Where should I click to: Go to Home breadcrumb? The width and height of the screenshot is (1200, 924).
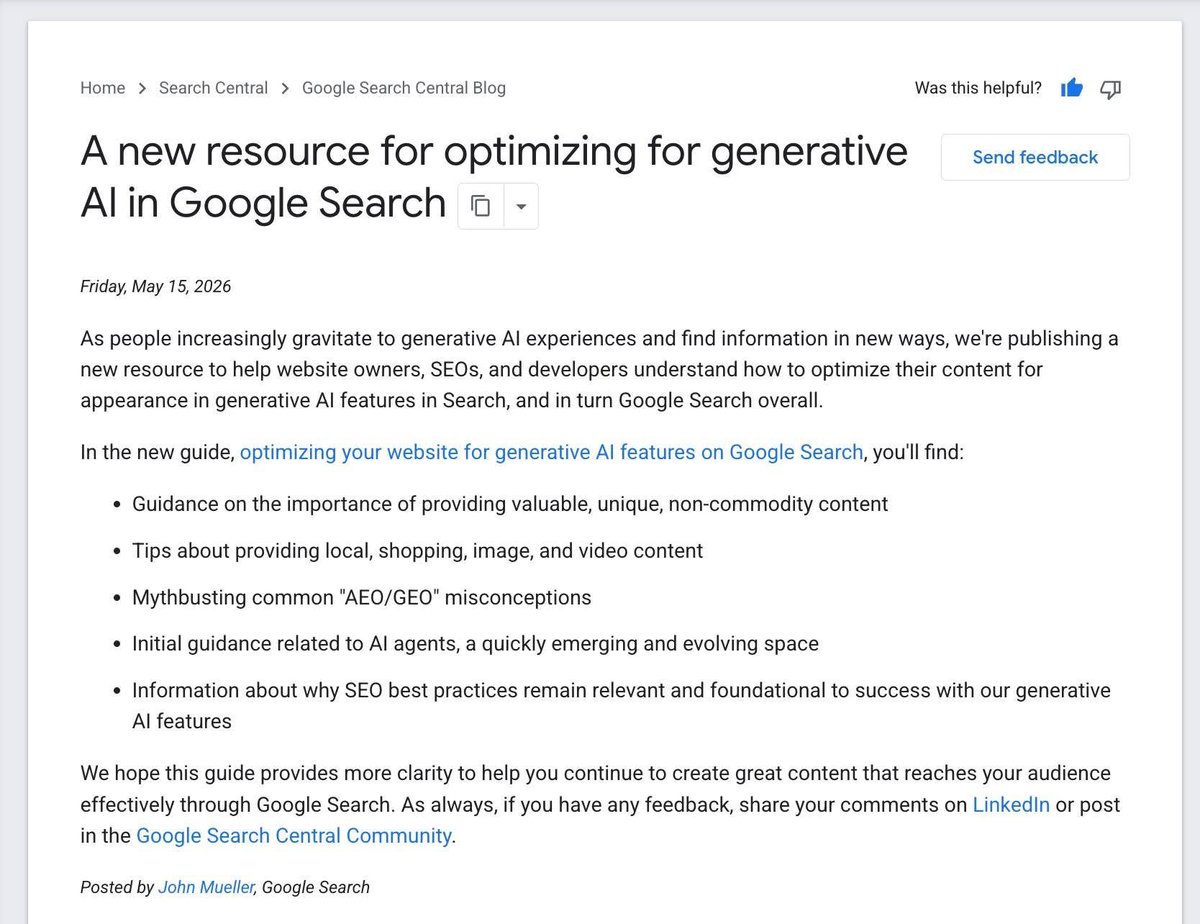[103, 88]
